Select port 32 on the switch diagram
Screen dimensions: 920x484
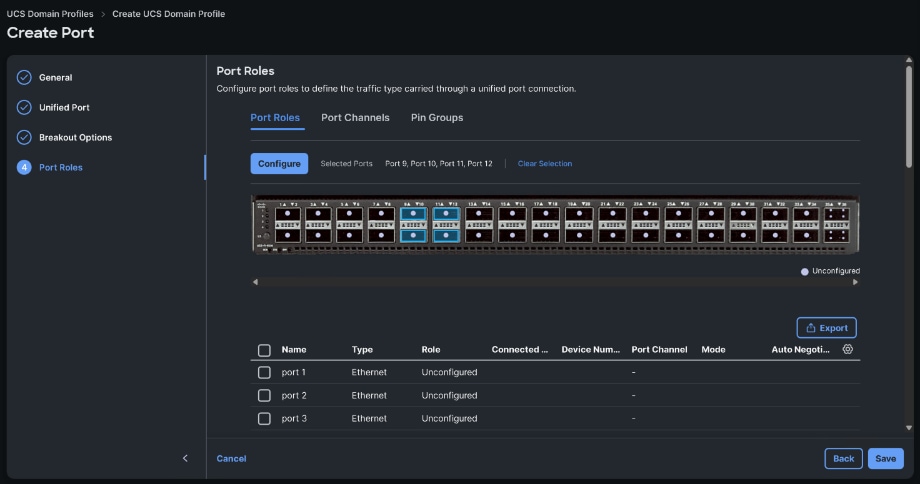(774, 235)
